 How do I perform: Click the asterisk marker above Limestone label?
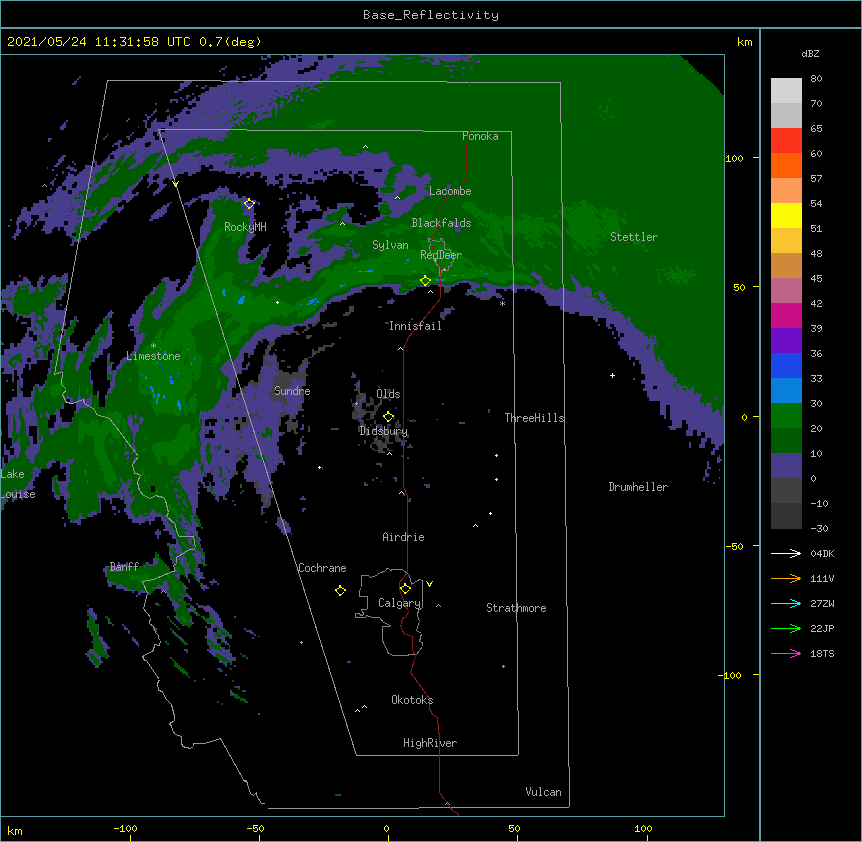[153, 346]
